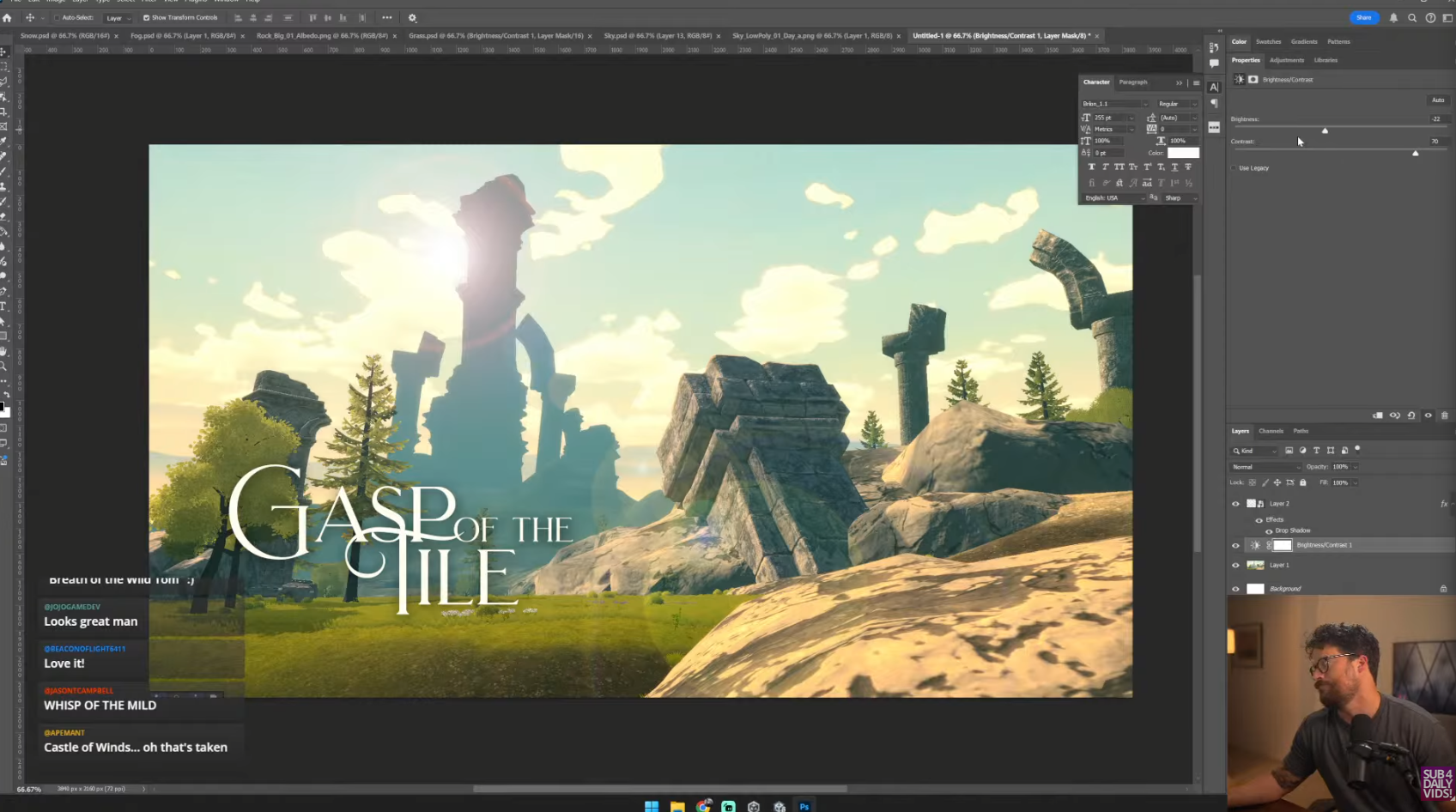Apply underline in Character panel

(1174, 167)
